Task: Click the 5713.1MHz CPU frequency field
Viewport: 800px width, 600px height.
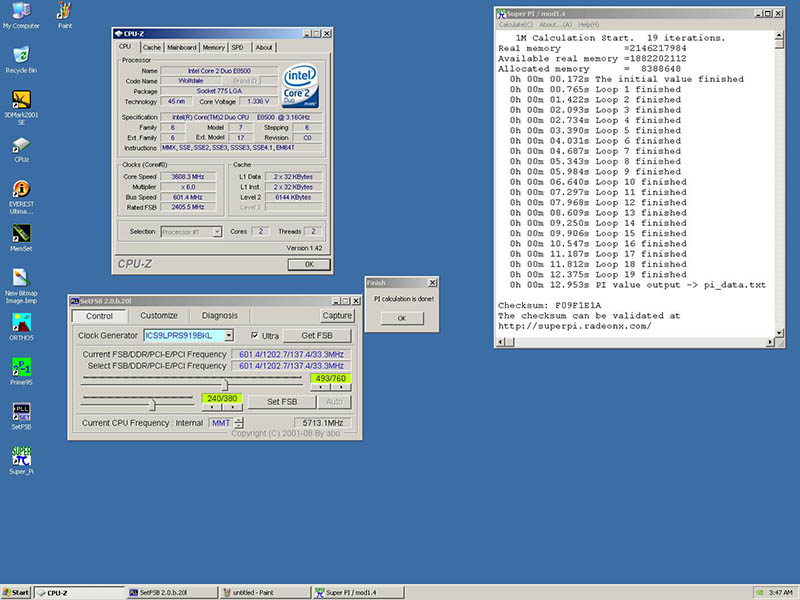Action: pyautogui.click(x=322, y=423)
